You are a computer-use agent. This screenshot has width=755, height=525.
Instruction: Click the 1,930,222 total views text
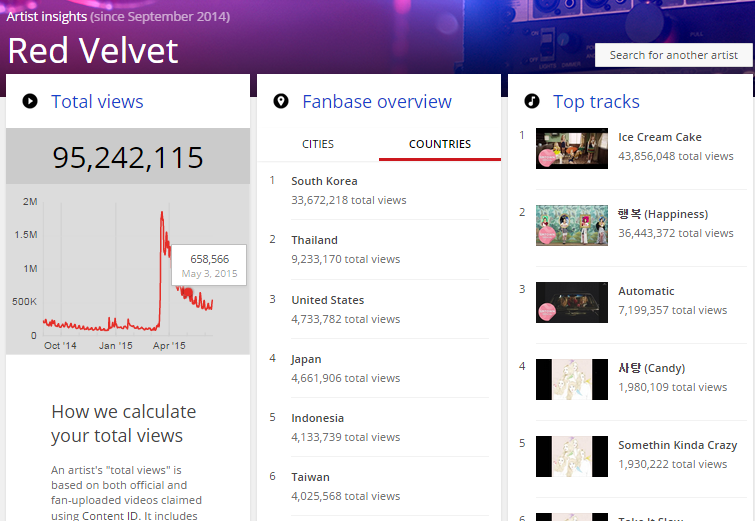pyautogui.click(x=673, y=464)
